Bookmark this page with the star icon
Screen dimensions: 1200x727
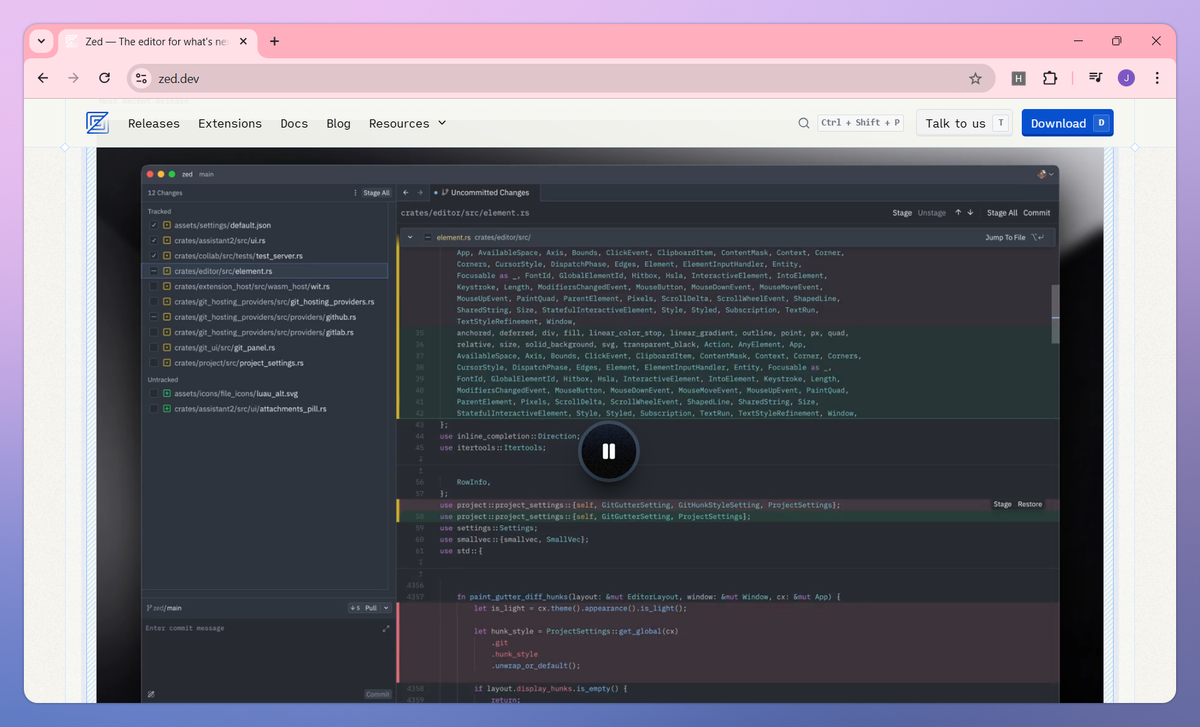click(x=975, y=78)
